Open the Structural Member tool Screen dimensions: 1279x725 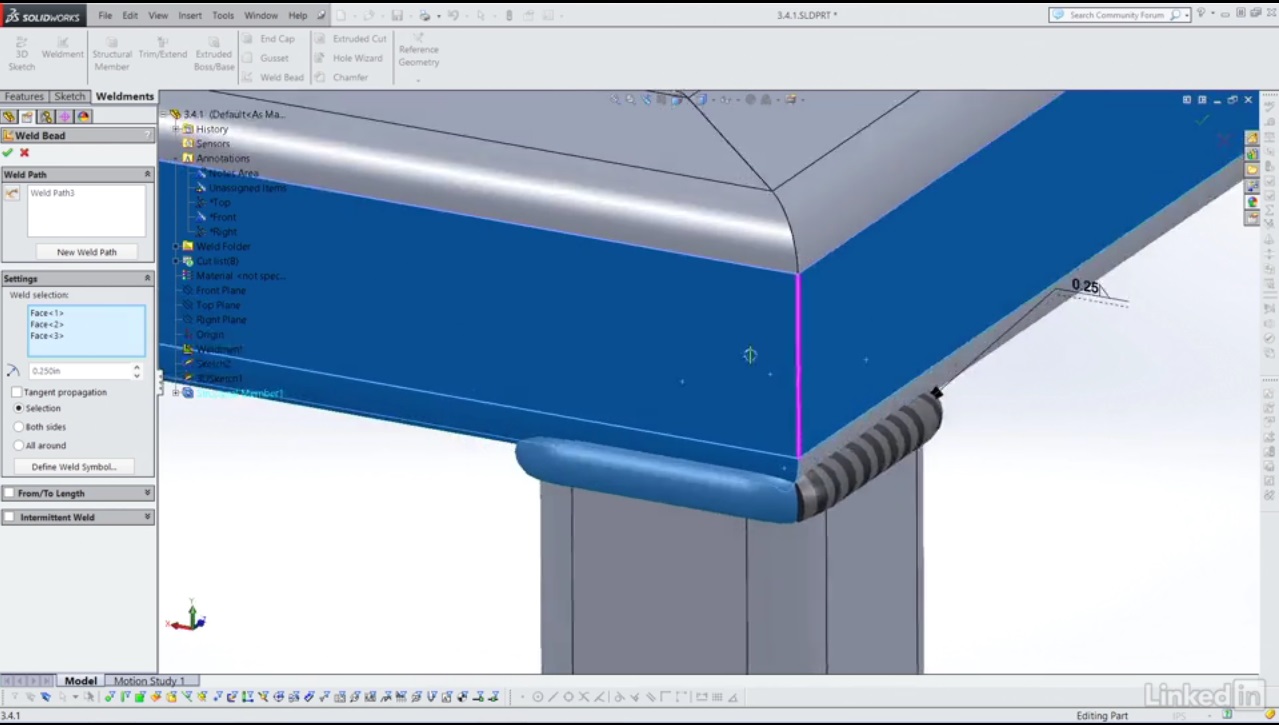click(x=111, y=52)
